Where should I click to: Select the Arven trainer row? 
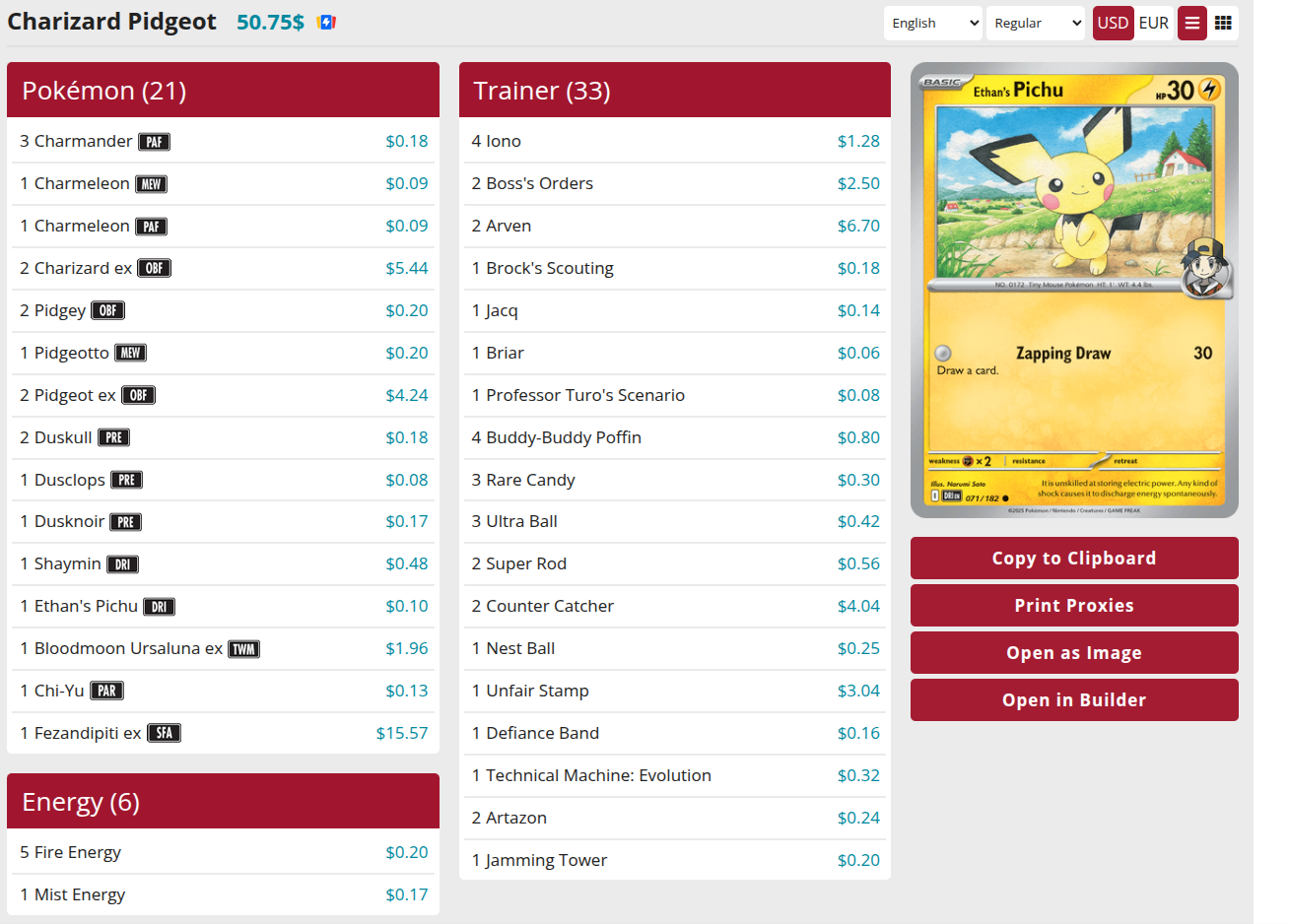[675, 227]
